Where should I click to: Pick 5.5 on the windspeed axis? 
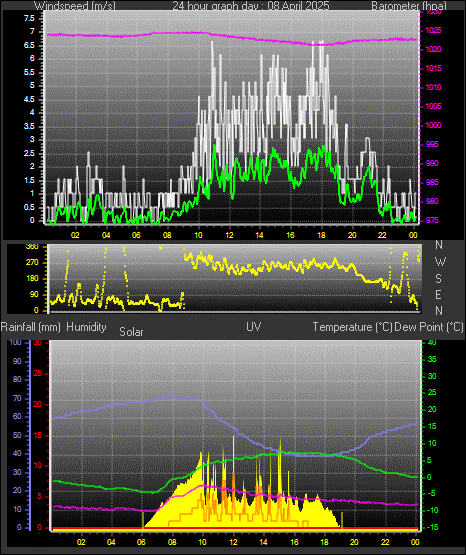(x=29, y=72)
